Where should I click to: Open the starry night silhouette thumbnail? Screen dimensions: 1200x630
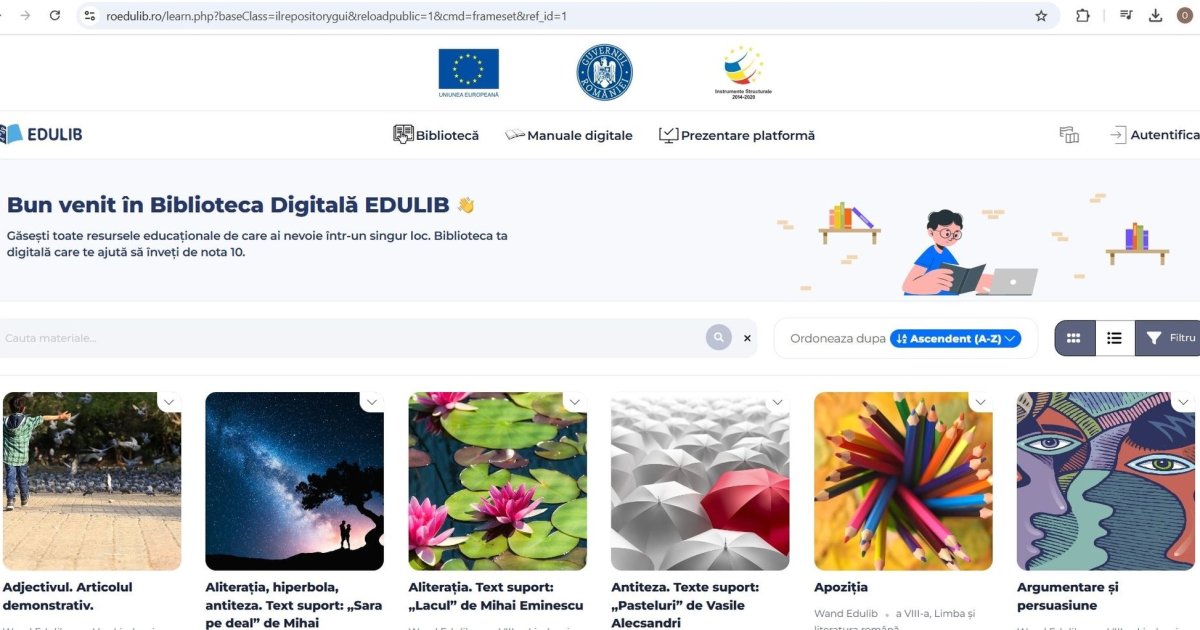pyautogui.click(x=295, y=481)
